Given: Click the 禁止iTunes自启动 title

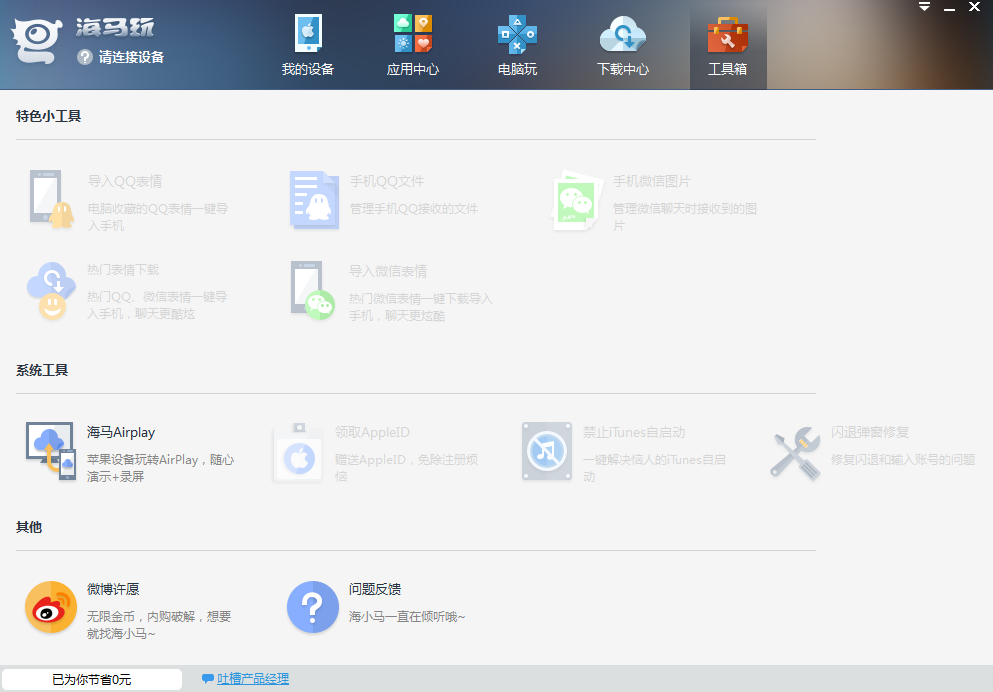Looking at the screenshot, I should 634,432.
